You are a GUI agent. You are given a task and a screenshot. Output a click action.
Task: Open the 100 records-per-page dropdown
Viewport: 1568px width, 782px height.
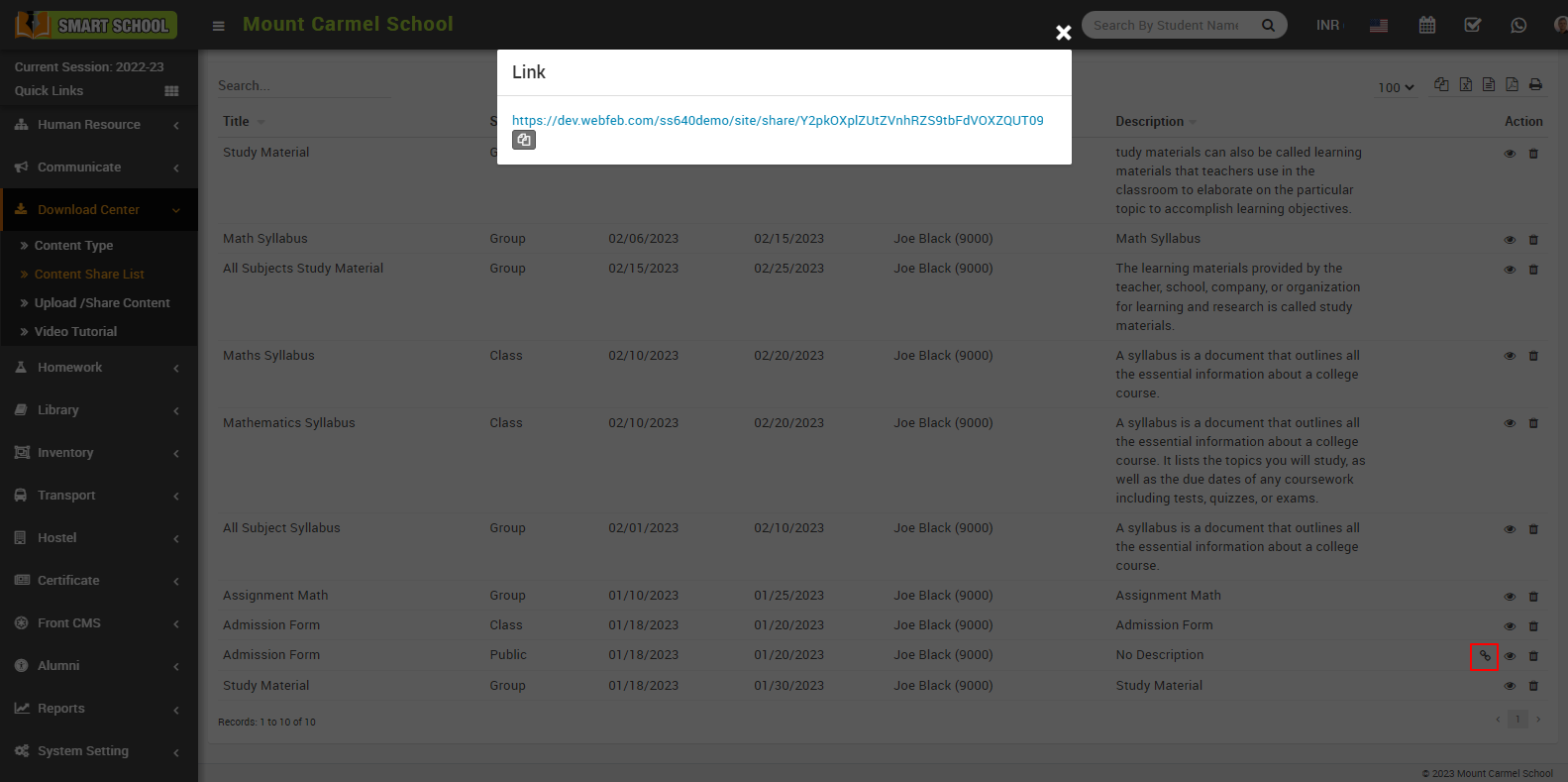click(x=1396, y=87)
